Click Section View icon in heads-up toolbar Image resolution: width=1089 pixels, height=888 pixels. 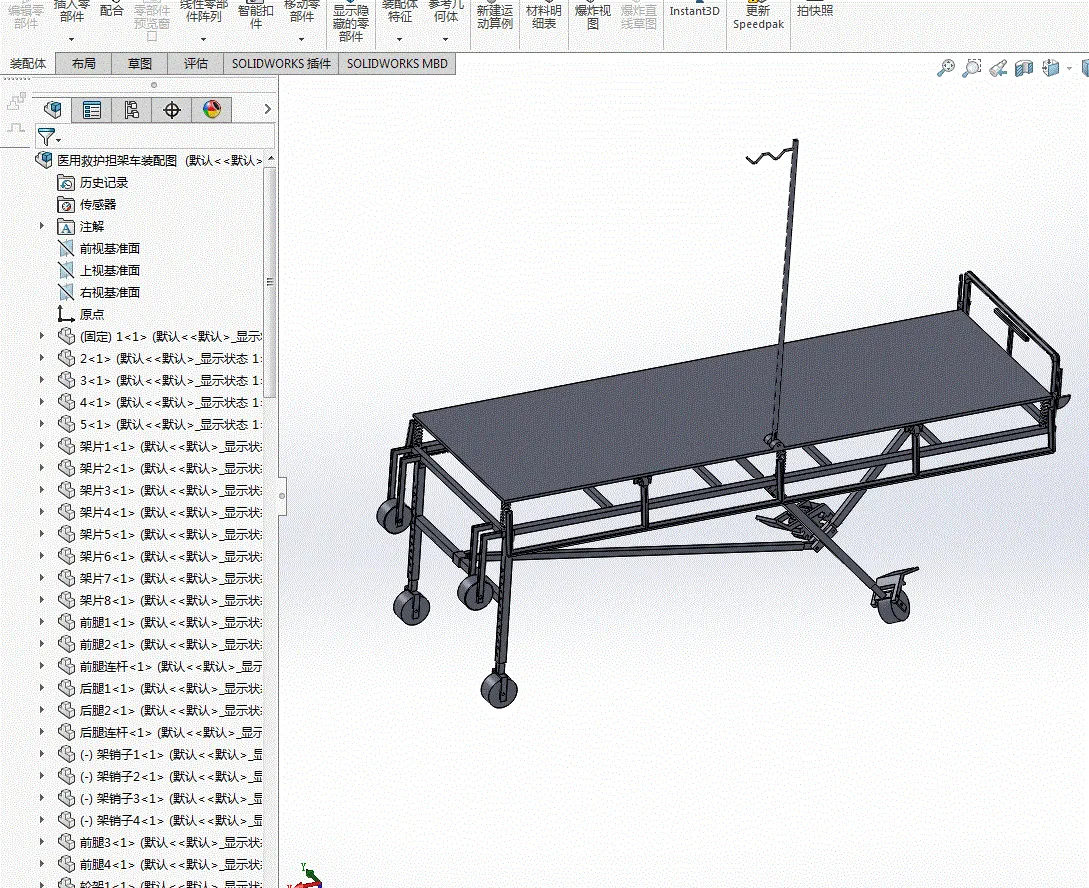point(1024,67)
